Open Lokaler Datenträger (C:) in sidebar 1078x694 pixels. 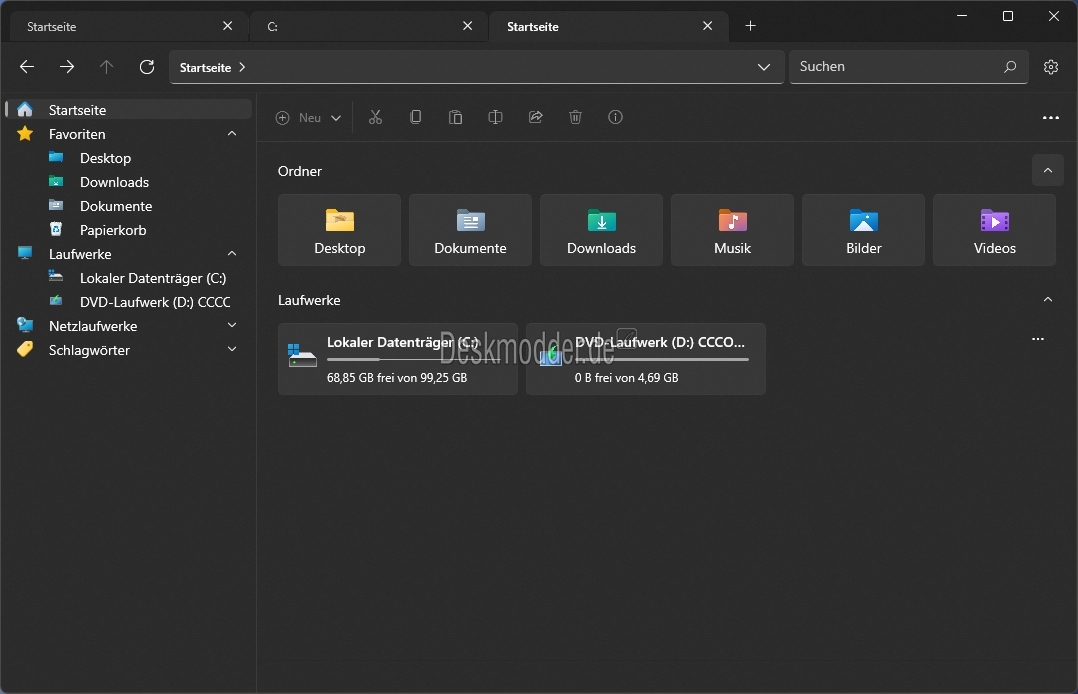coord(129,278)
